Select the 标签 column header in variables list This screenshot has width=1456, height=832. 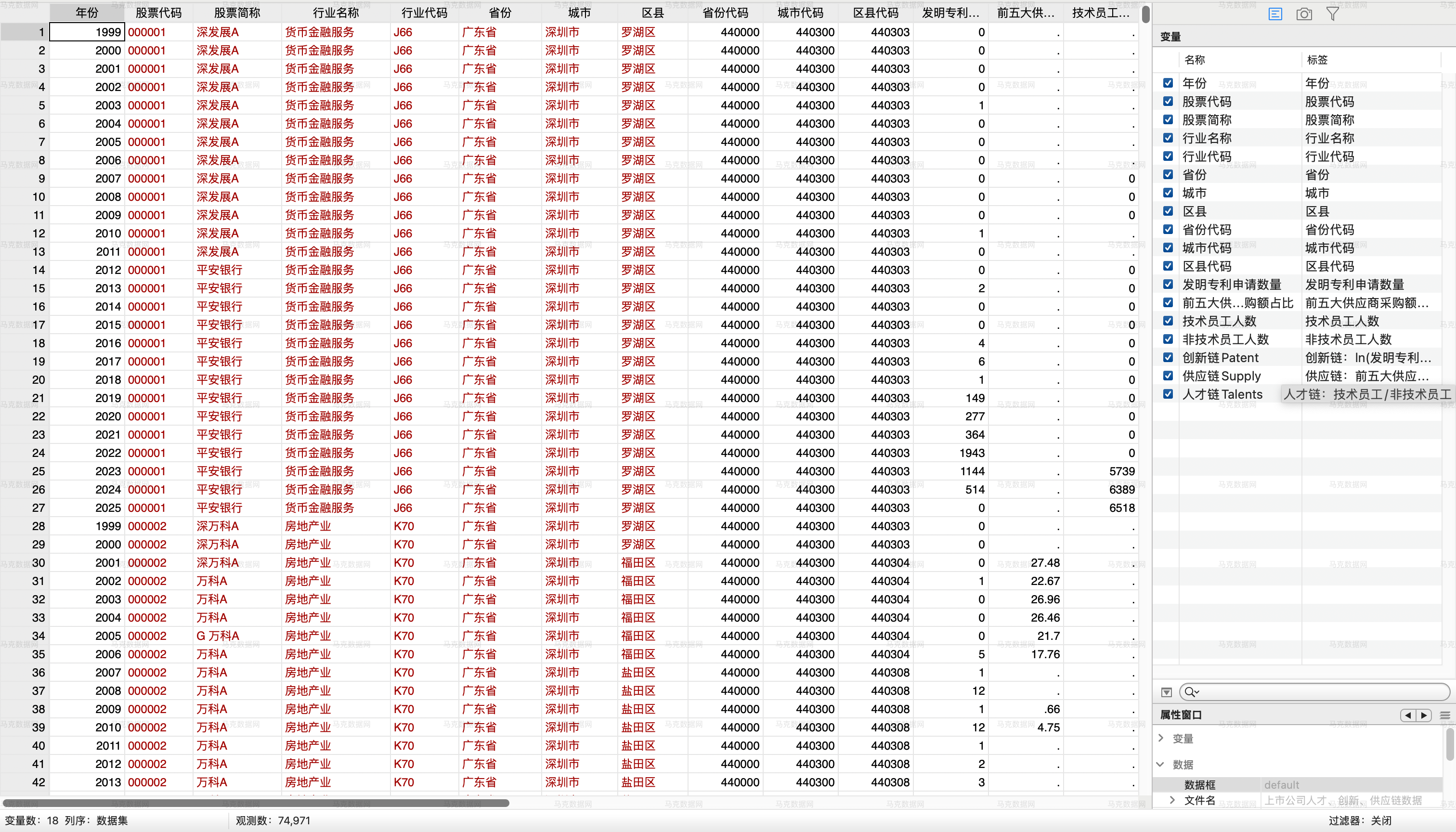(x=1317, y=60)
